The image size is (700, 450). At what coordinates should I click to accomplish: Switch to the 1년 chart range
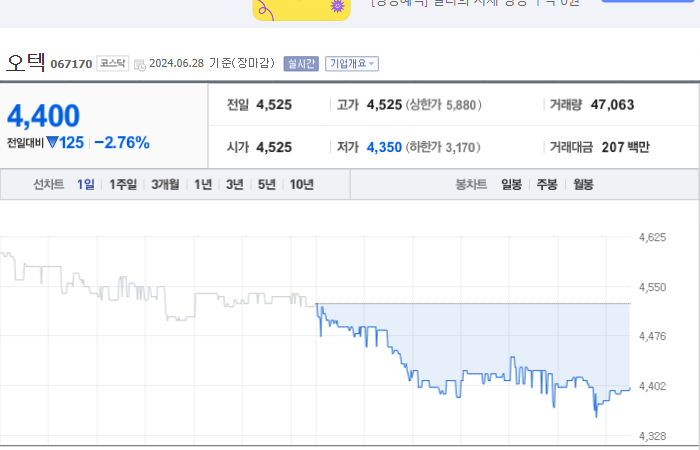pos(203,184)
